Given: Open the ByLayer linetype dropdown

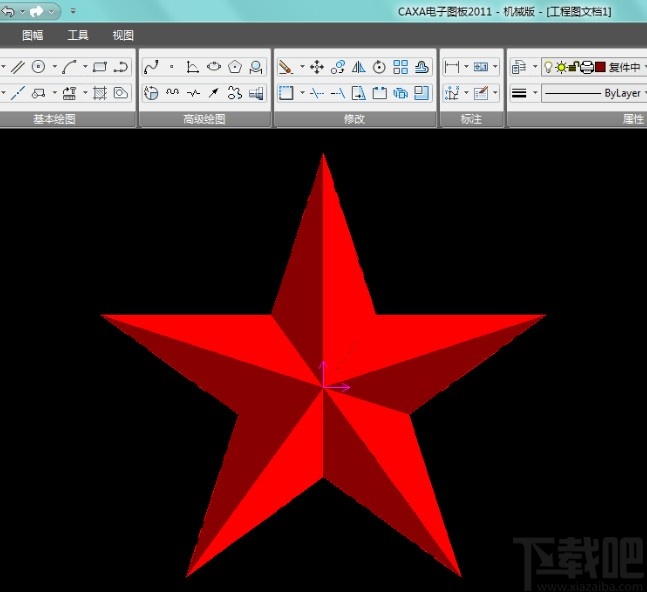Looking at the screenshot, I should (x=594, y=93).
